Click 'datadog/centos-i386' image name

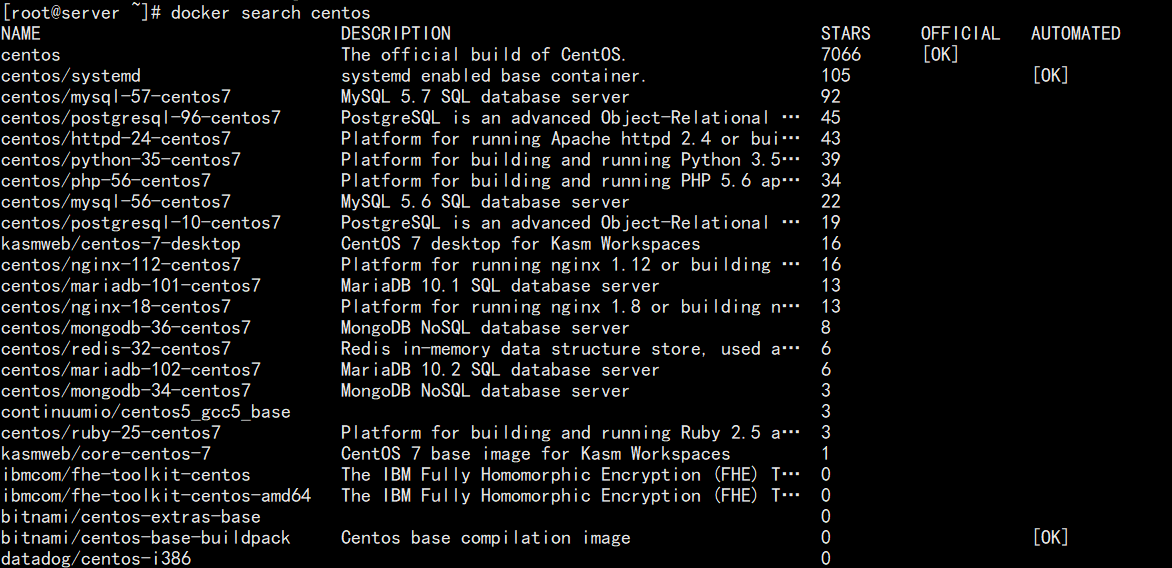click(x=96, y=558)
